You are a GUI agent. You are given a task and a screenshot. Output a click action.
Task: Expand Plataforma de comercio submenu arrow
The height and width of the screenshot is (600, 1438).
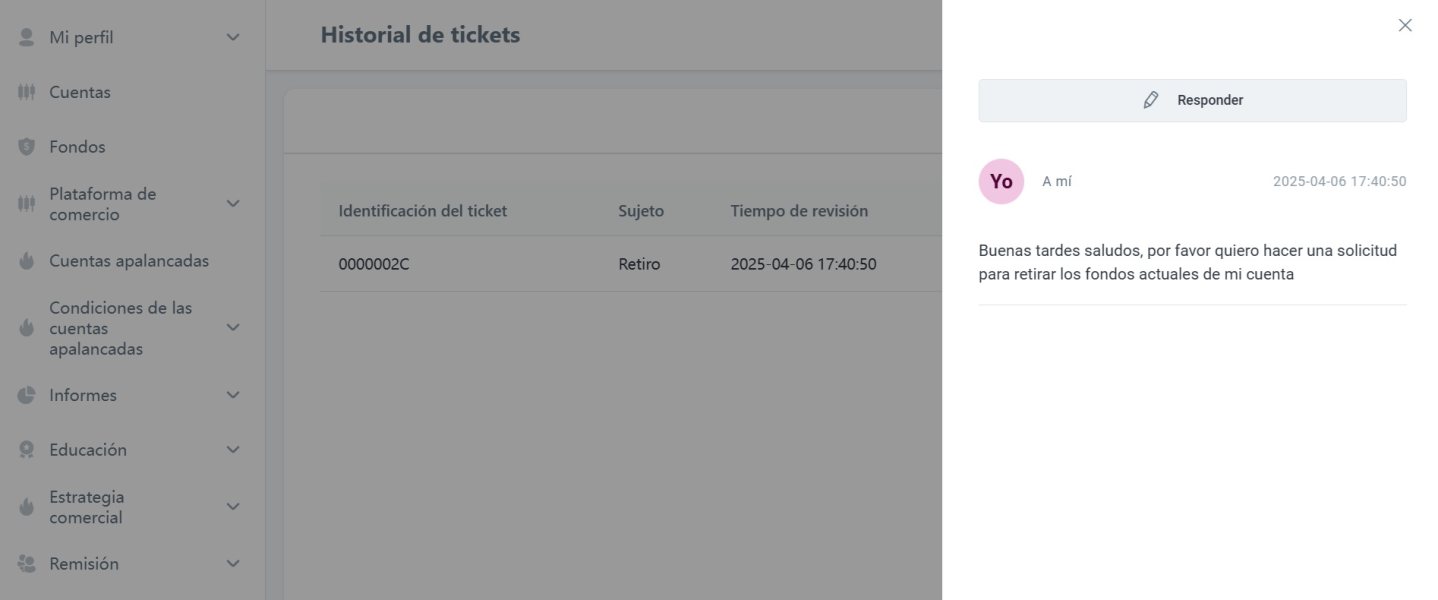point(233,204)
